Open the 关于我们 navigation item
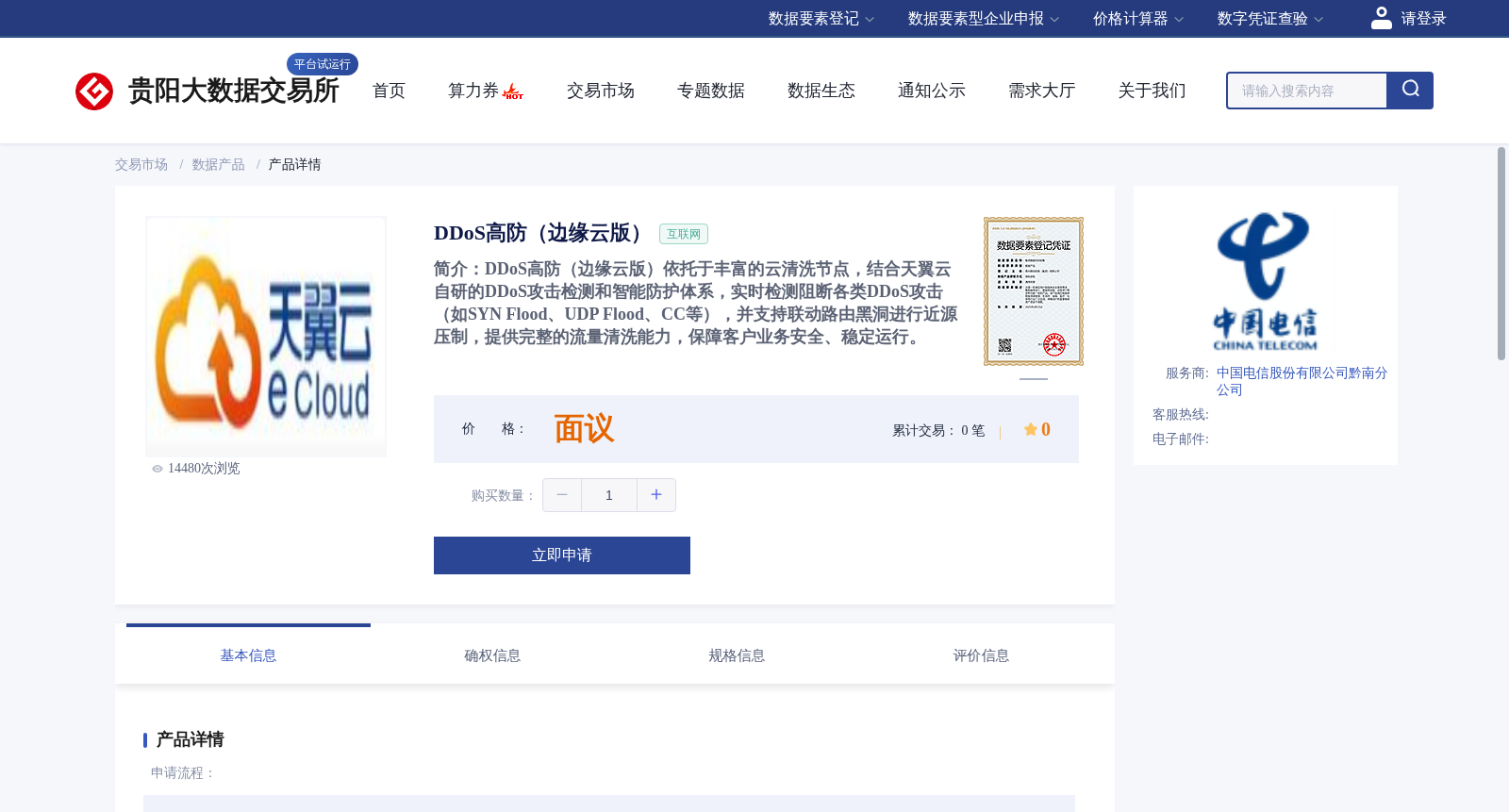1509x812 pixels. pos(1152,91)
